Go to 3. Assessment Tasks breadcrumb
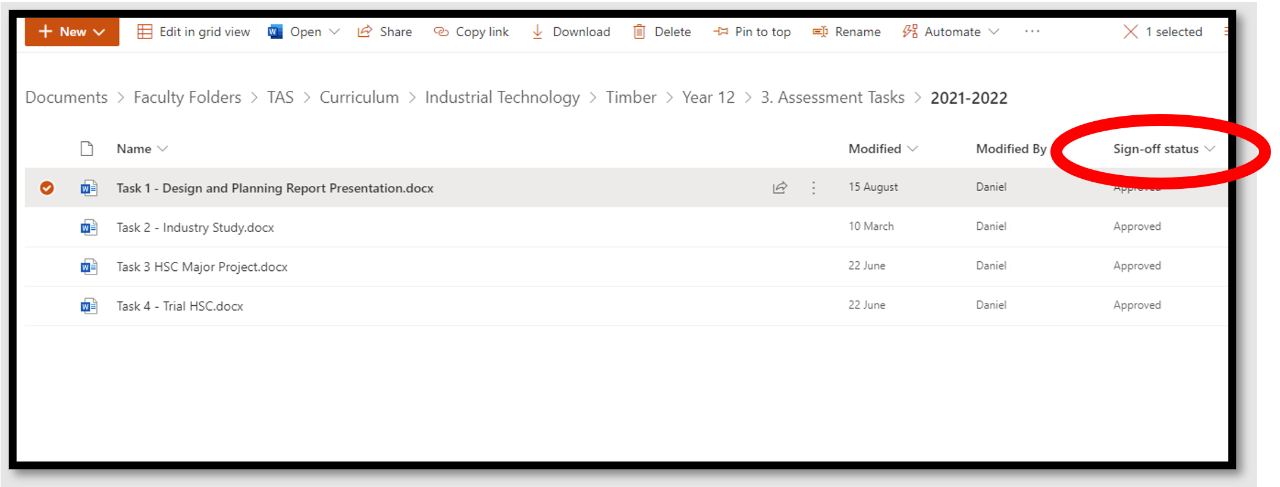The width and height of the screenshot is (1280, 487). click(832, 97)
